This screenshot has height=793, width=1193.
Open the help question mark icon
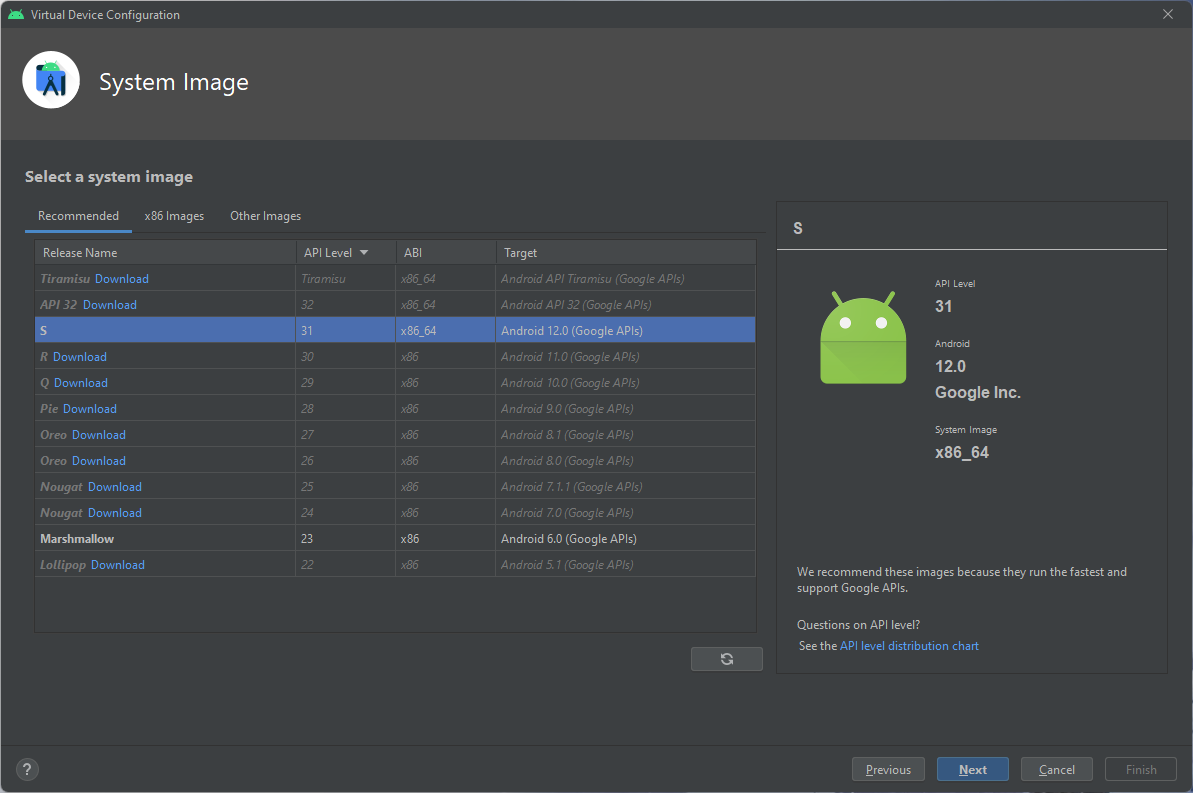click(x=27, y=769)
